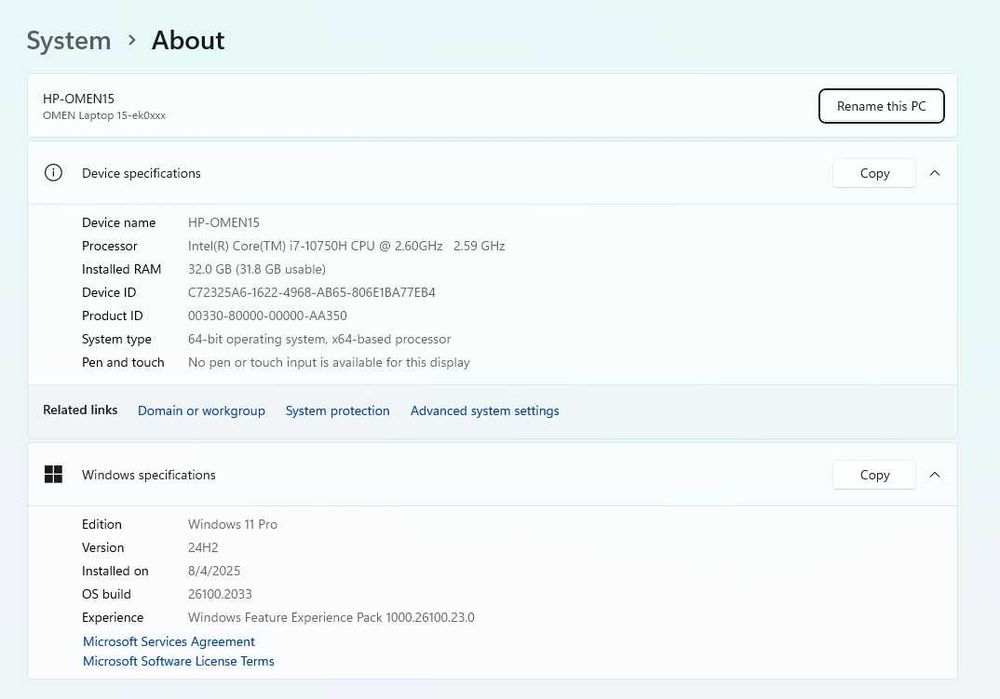Collapse the Windows specifications section chevron
Image resolution: width=1000 pixels, height=699 pixels.
[935, 475]
